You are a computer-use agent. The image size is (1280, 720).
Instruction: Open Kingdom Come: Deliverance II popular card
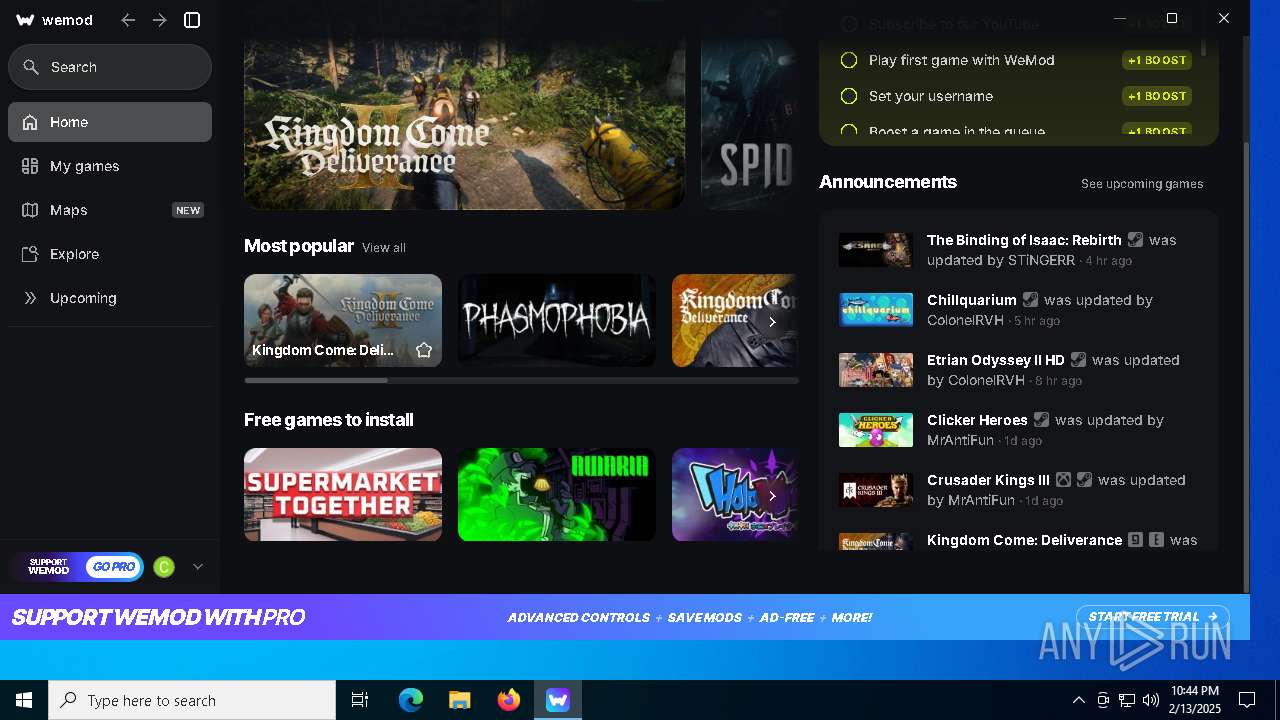pos(343,320)
